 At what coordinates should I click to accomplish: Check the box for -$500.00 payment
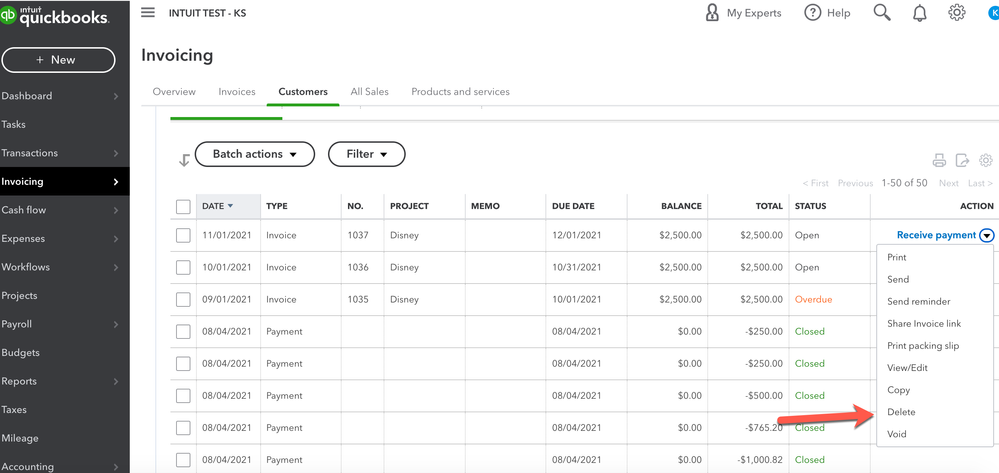183,396
